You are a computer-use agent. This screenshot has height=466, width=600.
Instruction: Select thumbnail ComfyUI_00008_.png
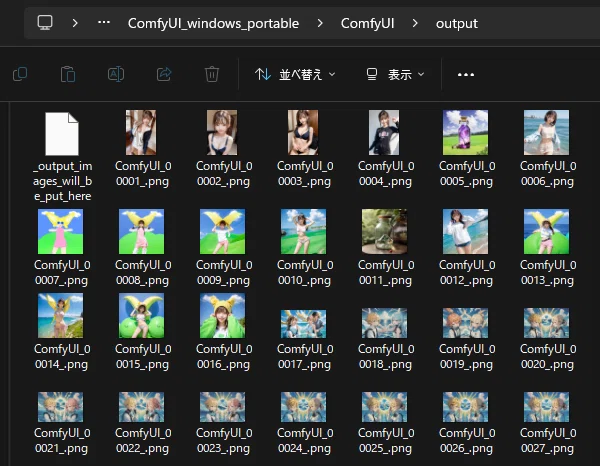click(x=142, y=231)
